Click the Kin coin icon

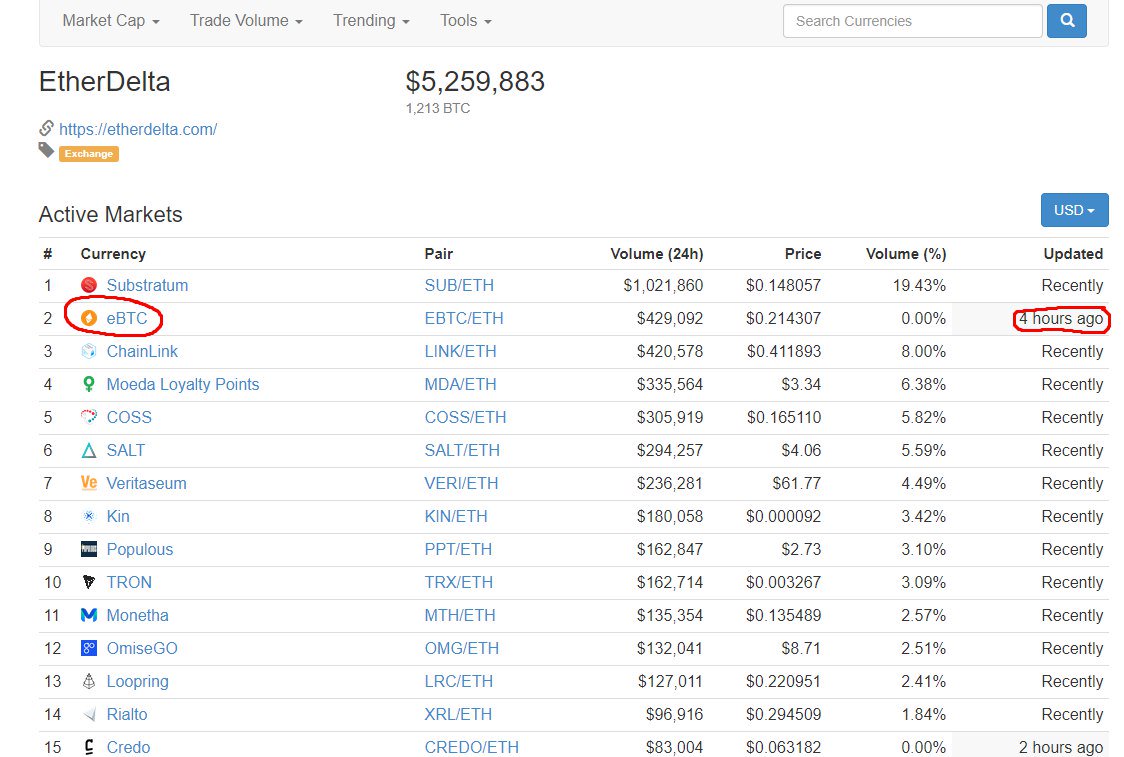coord(89,516)
